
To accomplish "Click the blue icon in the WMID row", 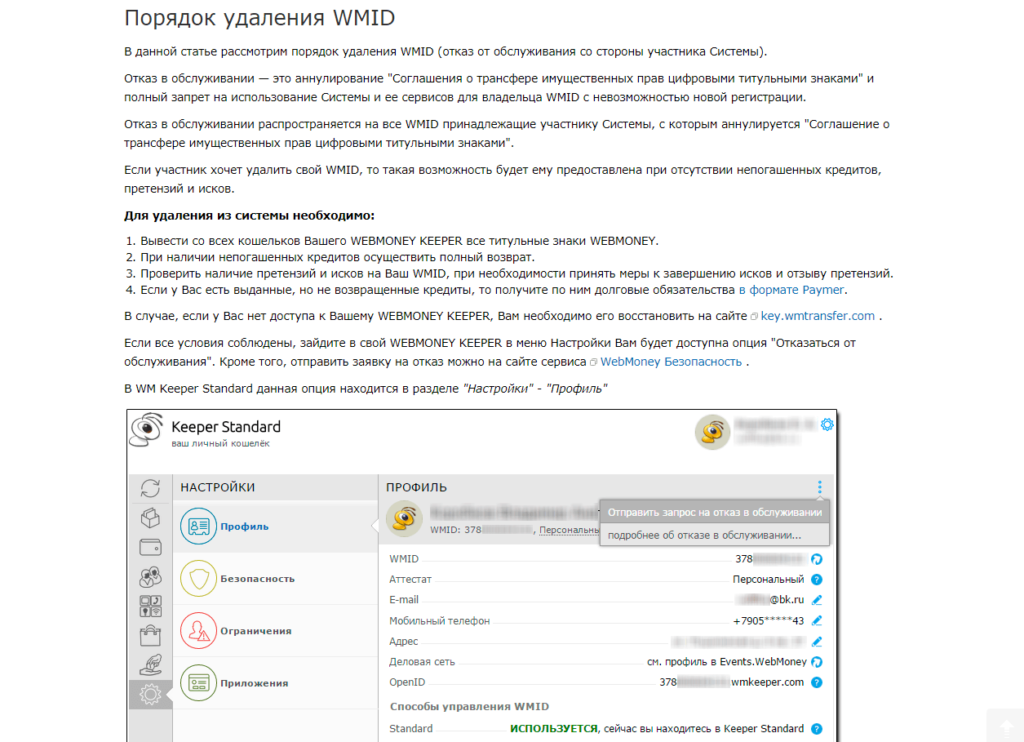I will pos(816,559).
